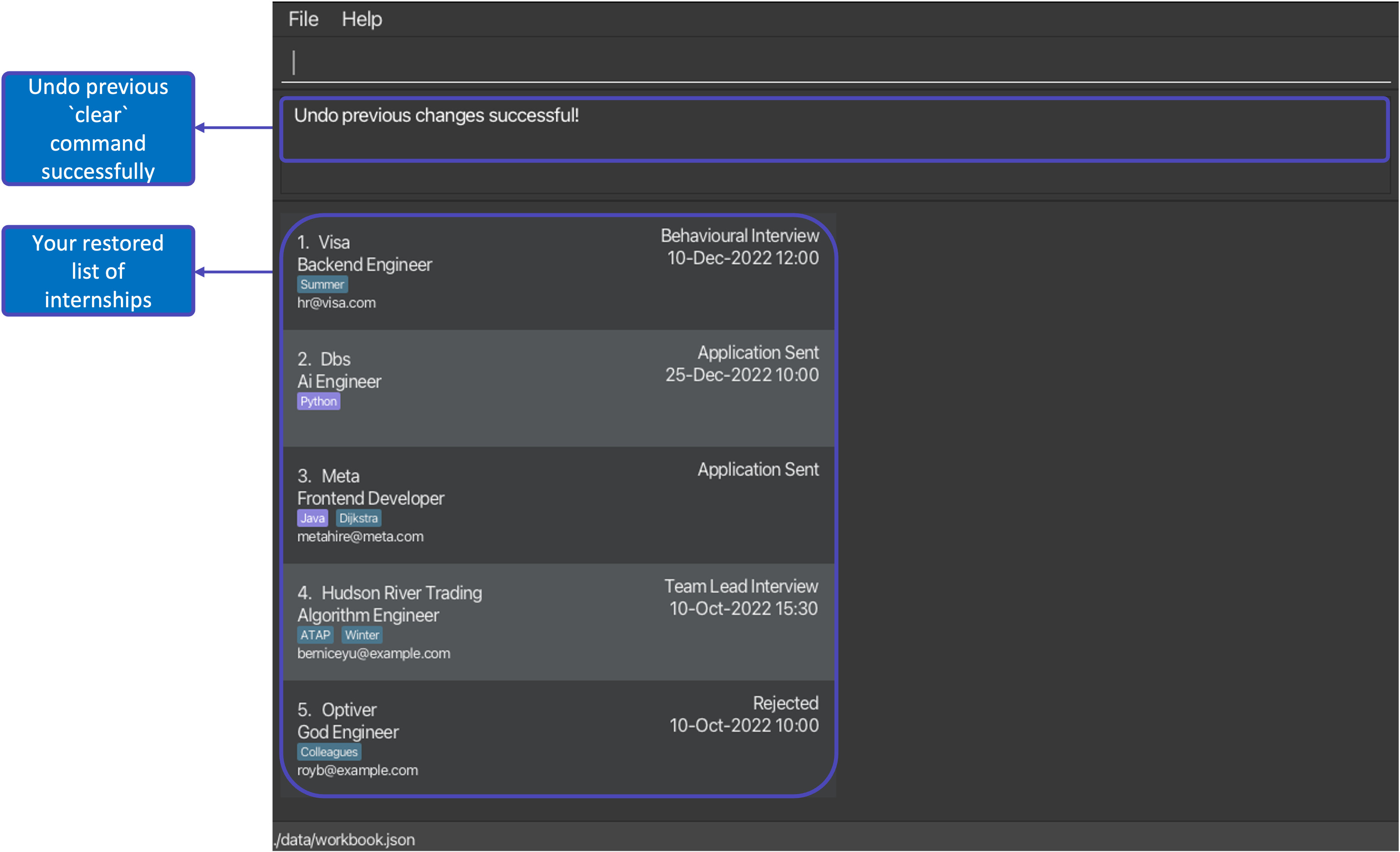
Task: Select the Hudson River Trading entry
Action: click(559, 622)
